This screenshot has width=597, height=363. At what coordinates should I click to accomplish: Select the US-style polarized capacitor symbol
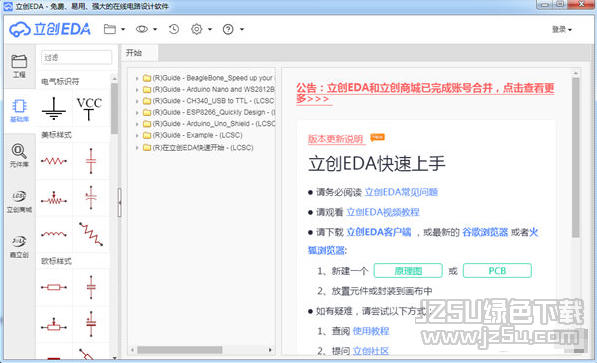coord(91,197)
